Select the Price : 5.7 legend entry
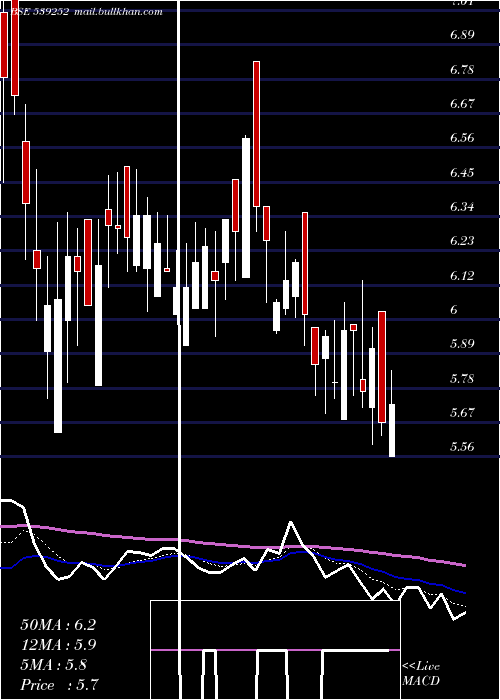 [59, 685]
